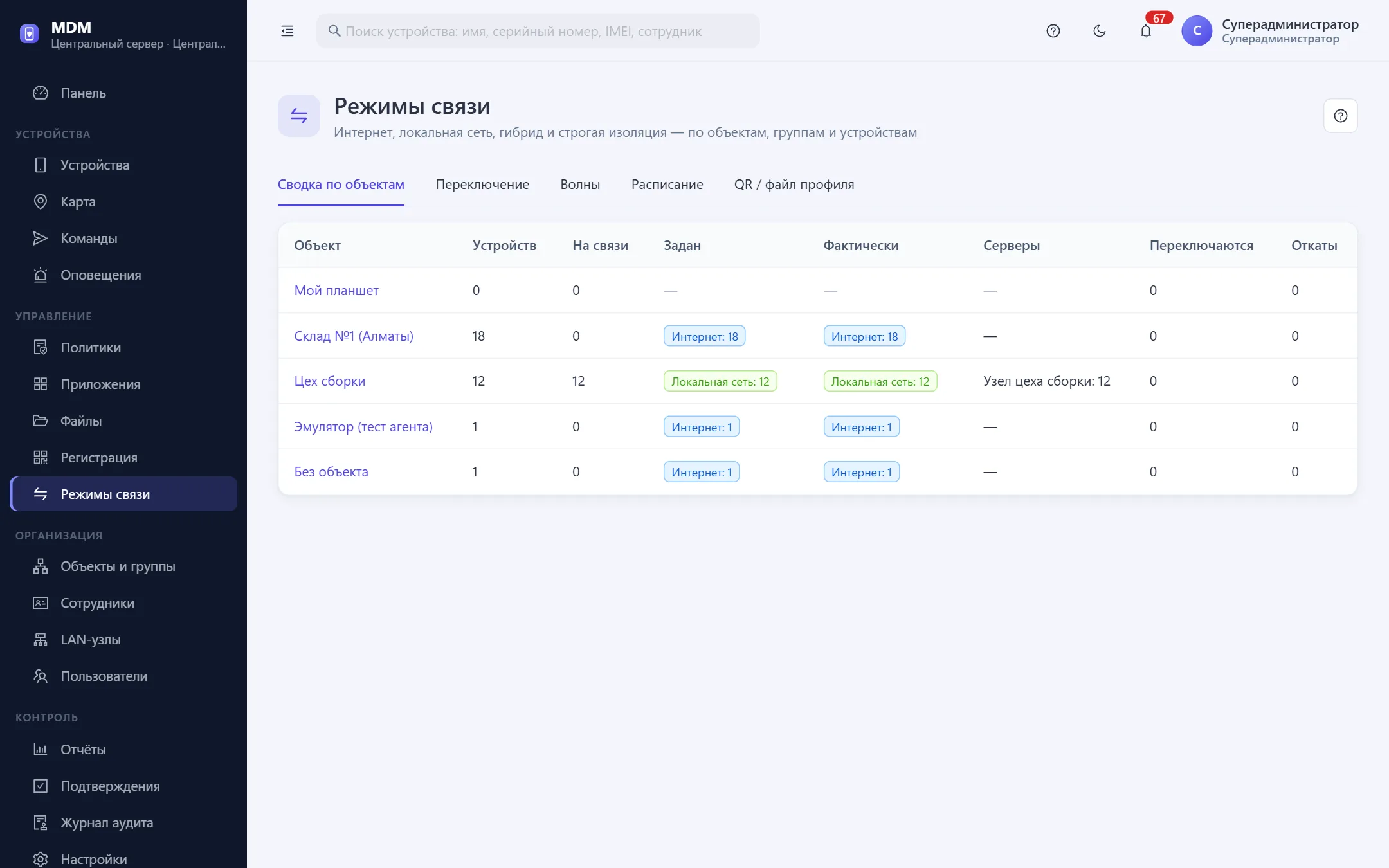The image size is (1389, 868).
Task: Select the active Режимы связи menu item
Action: click(123, 494)
